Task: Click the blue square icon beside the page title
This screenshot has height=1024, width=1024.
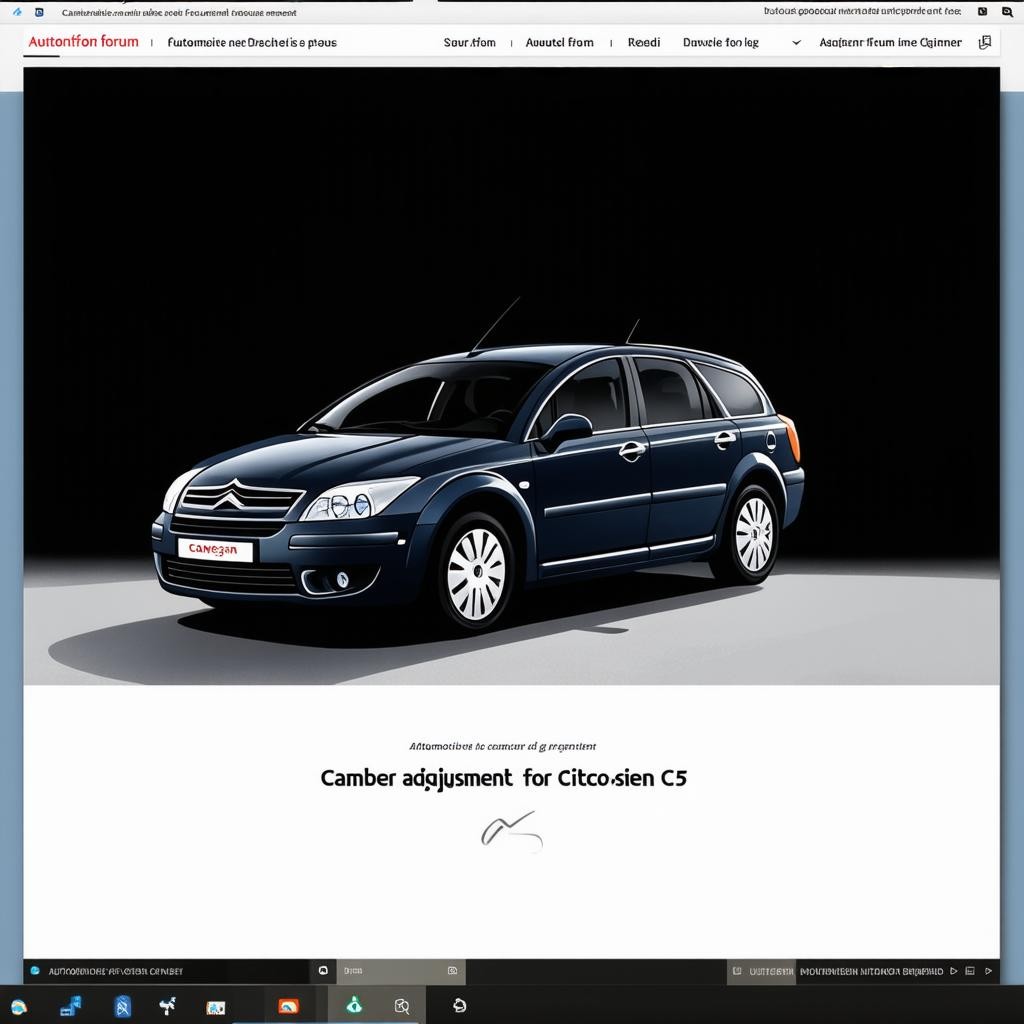Action: pos(39,12)
